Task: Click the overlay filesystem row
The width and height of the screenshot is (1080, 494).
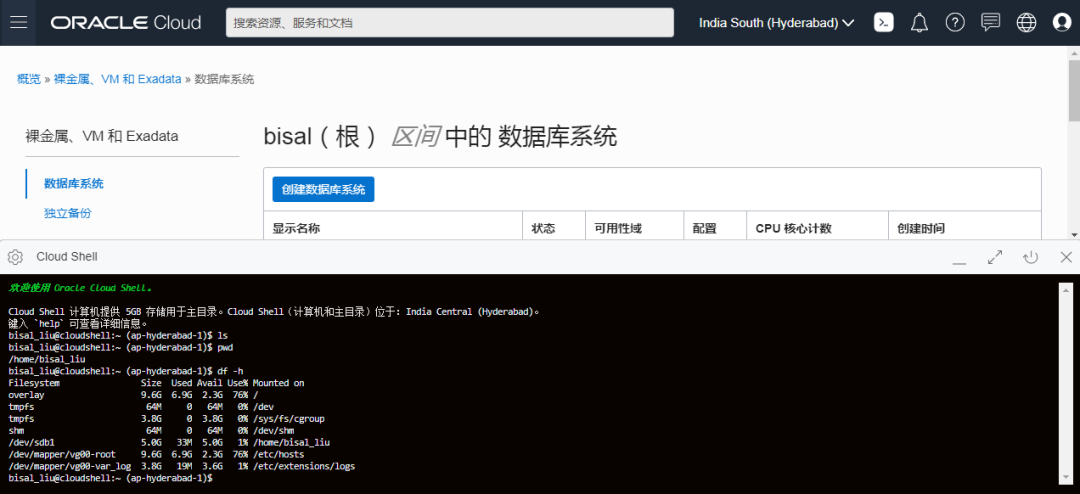Action: [x=134, y=395]
